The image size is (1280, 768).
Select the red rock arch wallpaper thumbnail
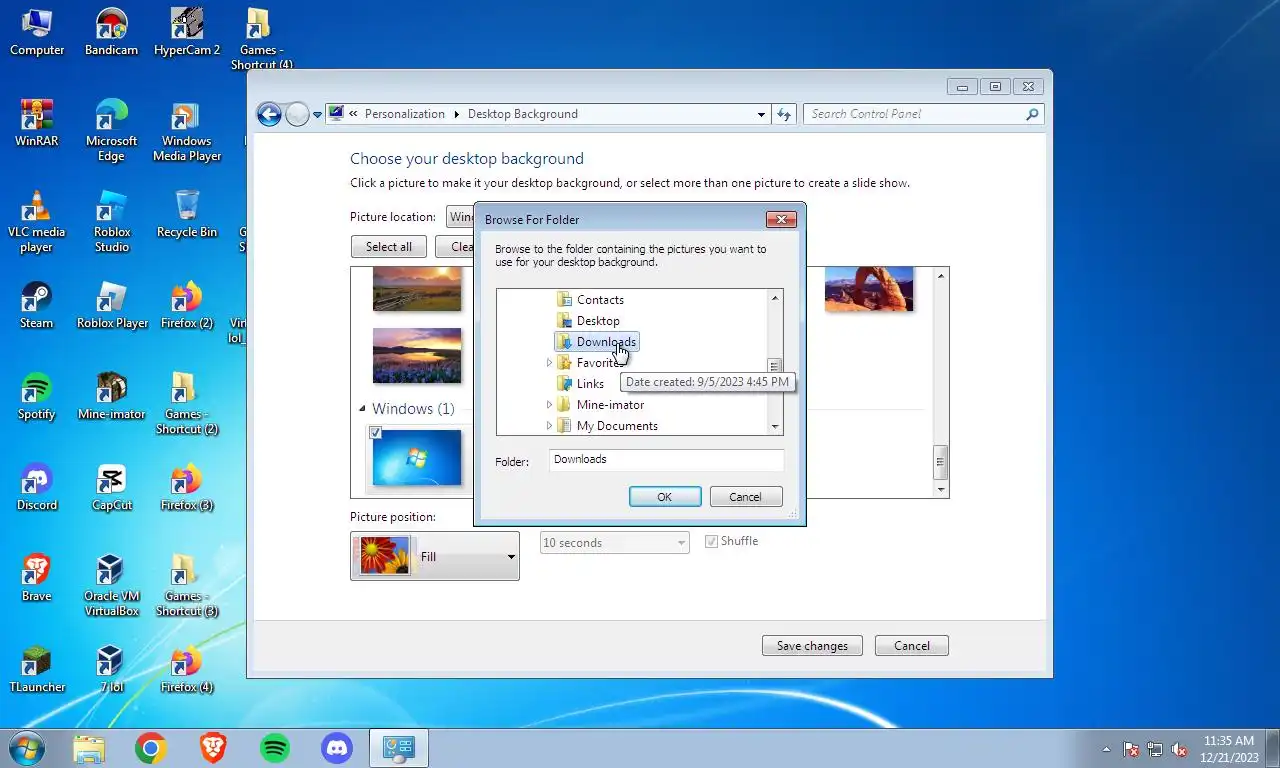(x=869, y=289)
